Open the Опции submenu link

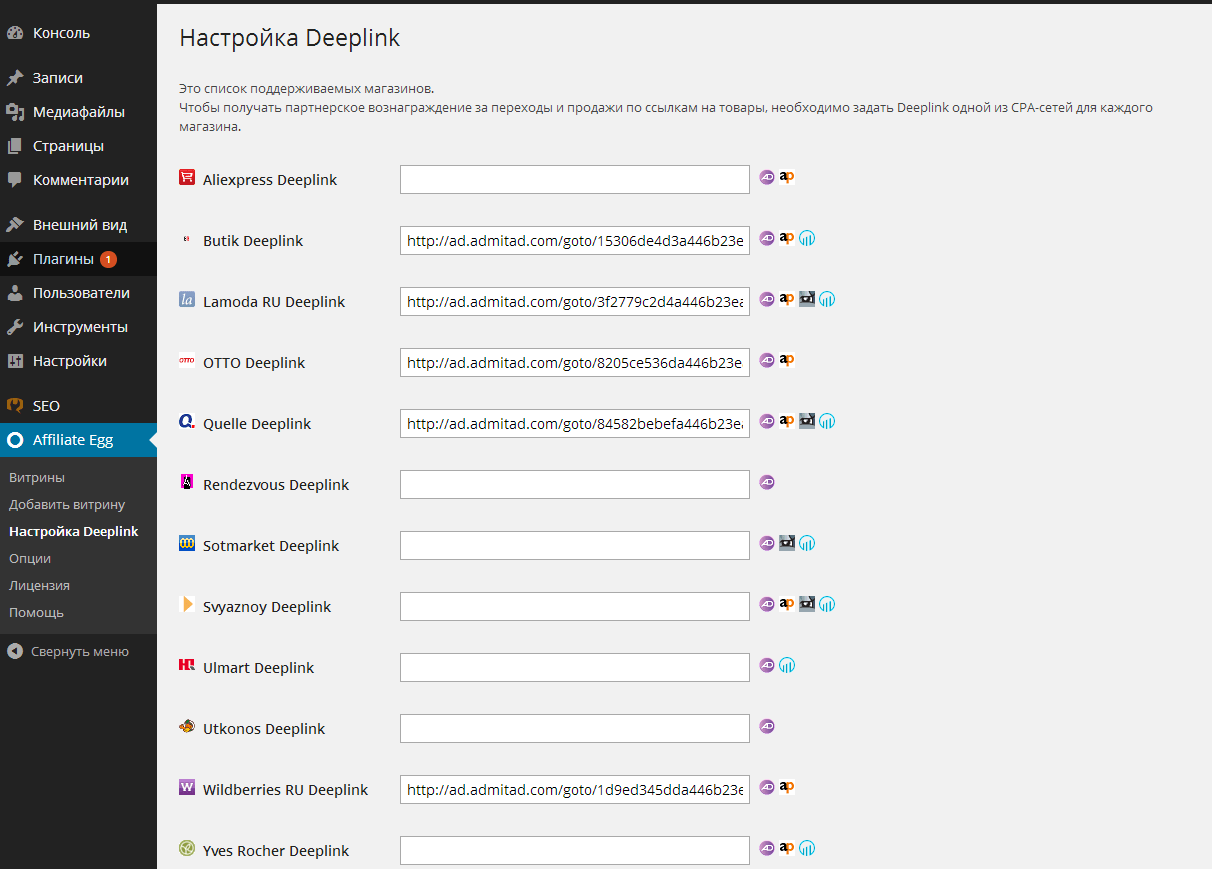(30, 559)
